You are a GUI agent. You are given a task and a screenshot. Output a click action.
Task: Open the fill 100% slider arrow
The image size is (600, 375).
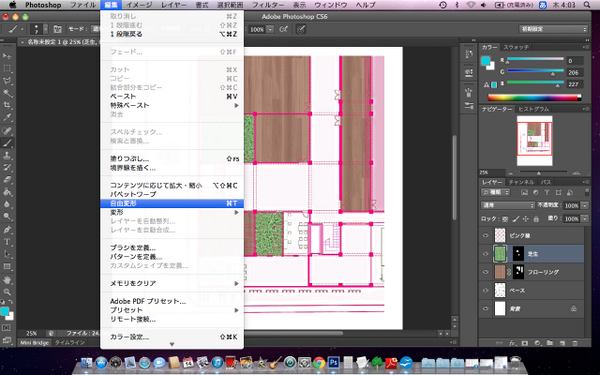tap(585, 219)
